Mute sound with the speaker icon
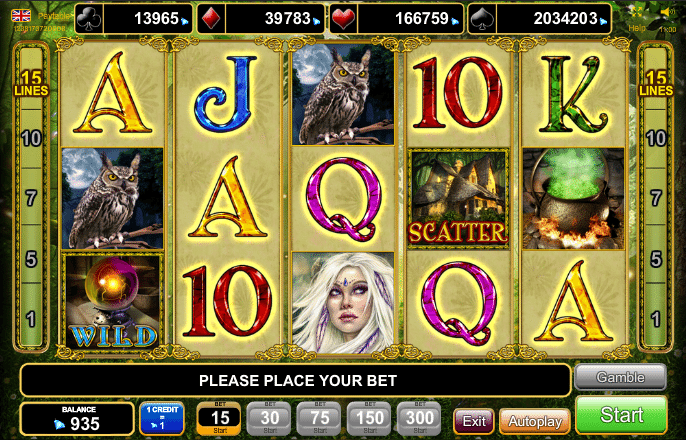The height and width of the screenshot is (440, 686). click(x=667, y=13)
